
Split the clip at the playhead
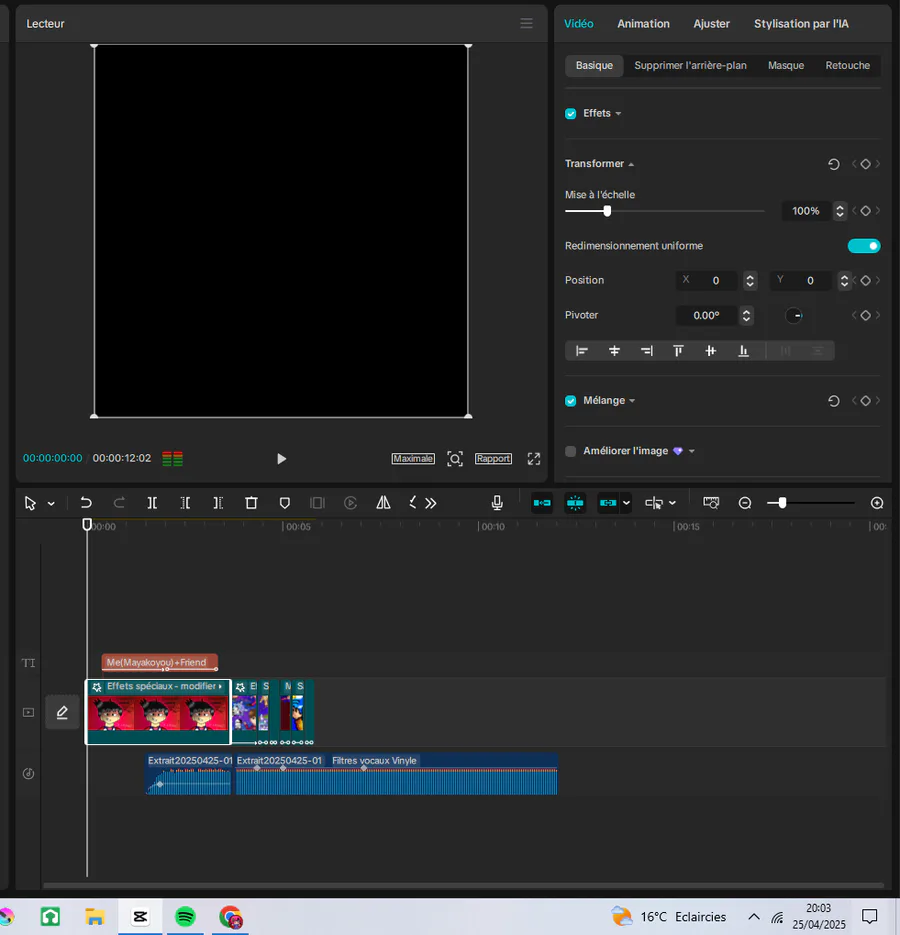(x=152, y=503)
